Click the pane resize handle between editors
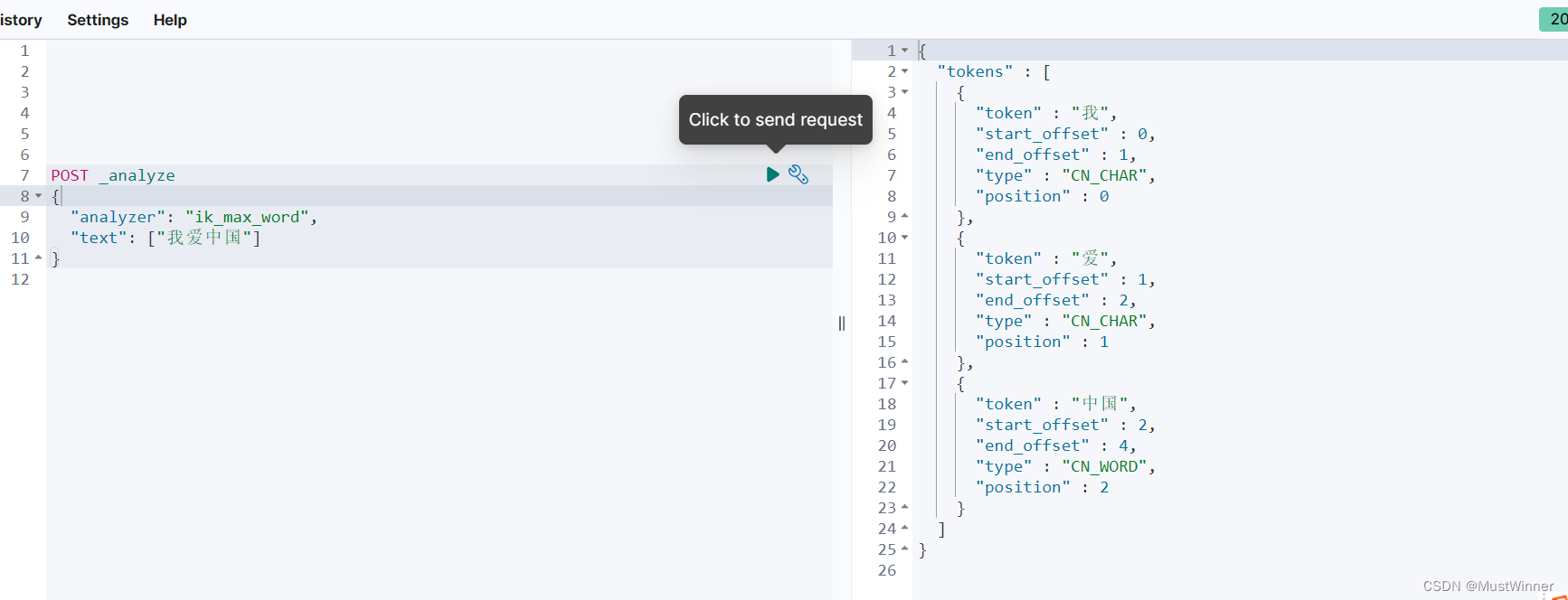Screen dimensions: 1568x600 [842, 323]
